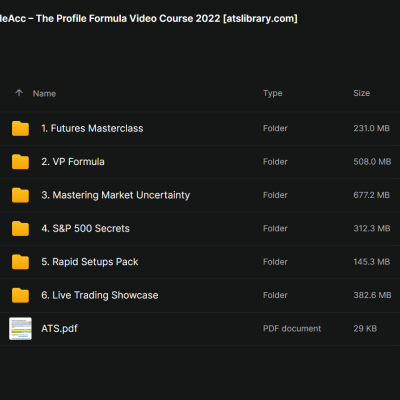Sort by the Name column header
Viewport: 400px width, 400px height.
coord(44,94)
